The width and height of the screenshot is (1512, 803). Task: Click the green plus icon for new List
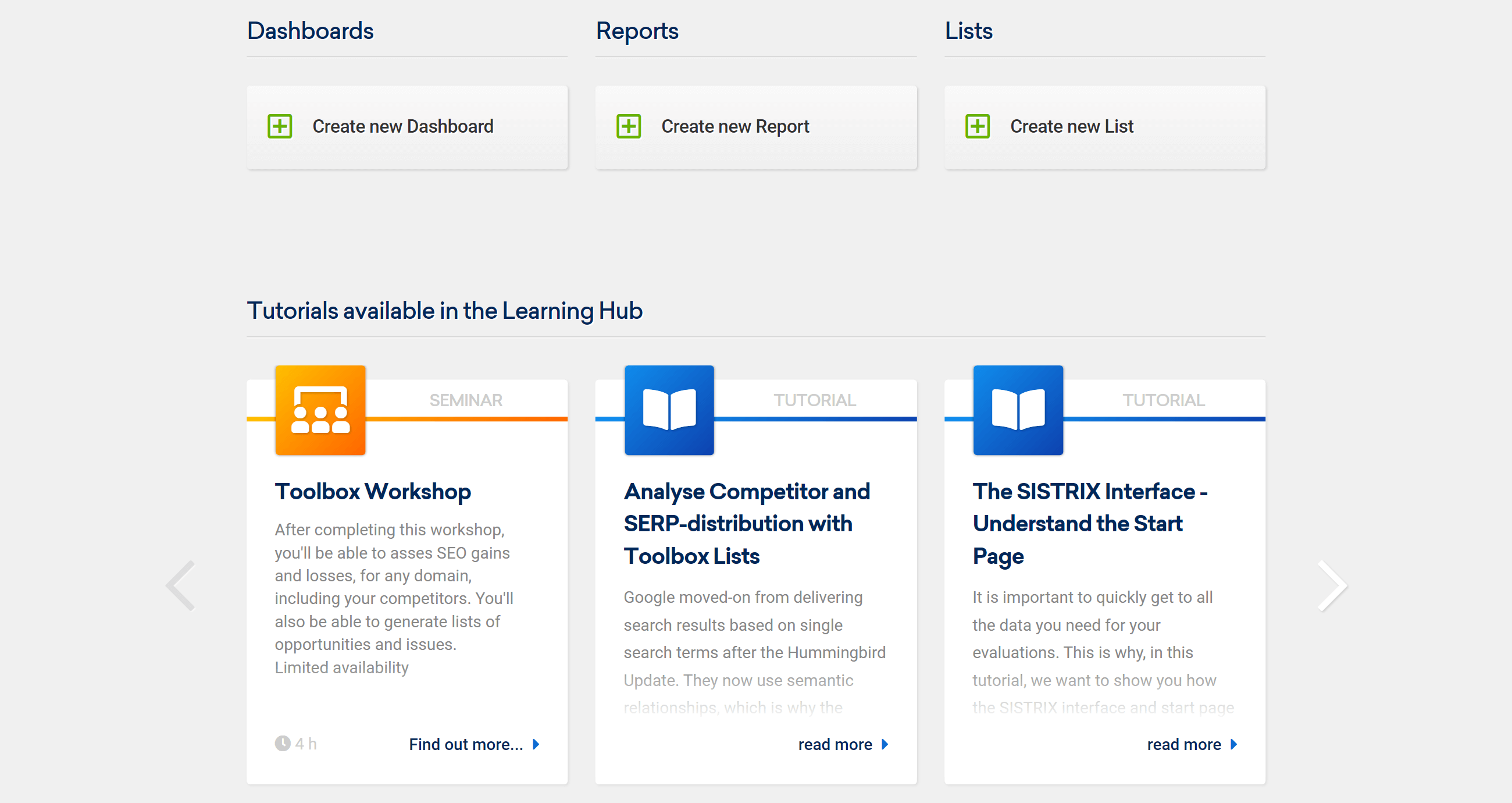(978, 126)
